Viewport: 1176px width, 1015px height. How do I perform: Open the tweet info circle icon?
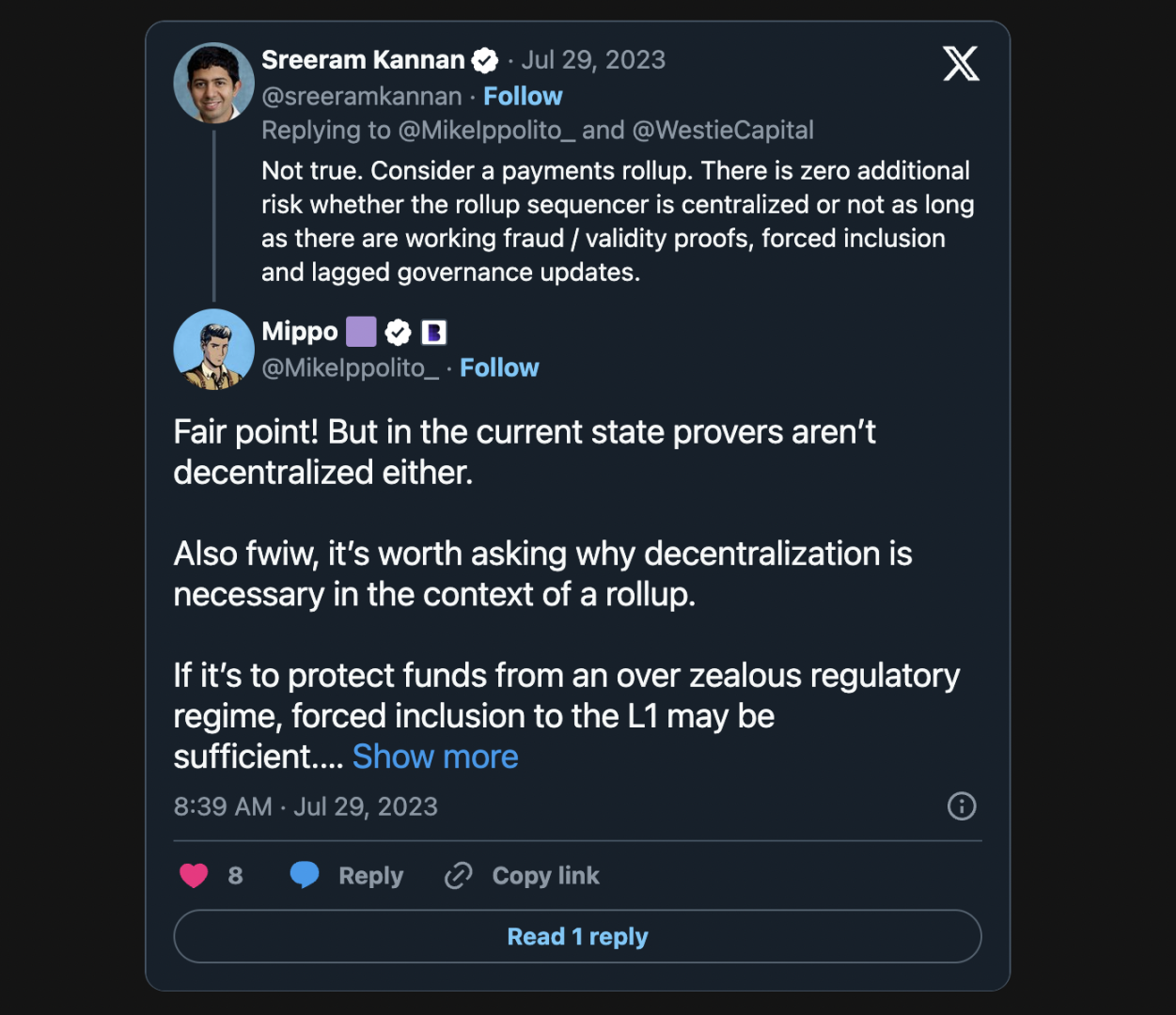(x=962, y=806)
